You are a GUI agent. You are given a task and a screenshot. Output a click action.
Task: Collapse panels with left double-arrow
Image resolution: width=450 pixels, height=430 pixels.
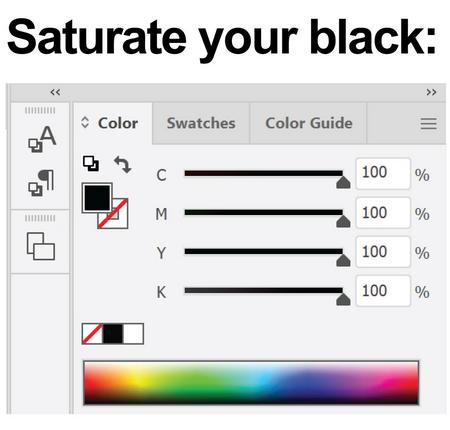tap(55, 92)
